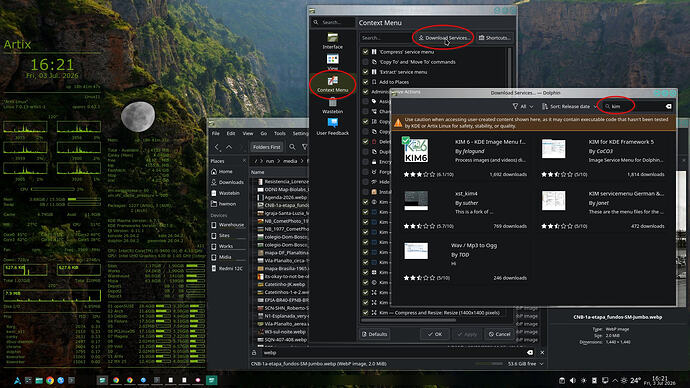The height and width of the screenshot is (388, 690).
Task: Open the View menu in Dolphin
Action: pos(248,133)
